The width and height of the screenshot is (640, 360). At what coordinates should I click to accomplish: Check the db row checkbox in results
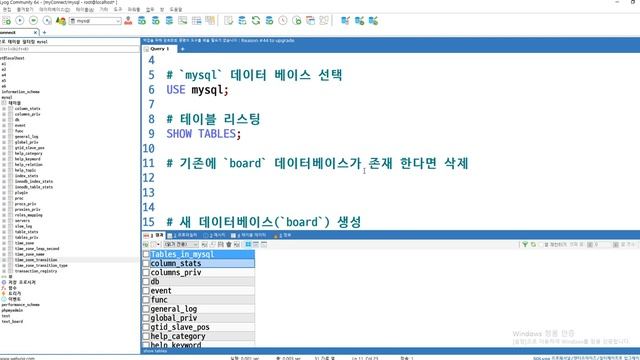pos(146,281)
